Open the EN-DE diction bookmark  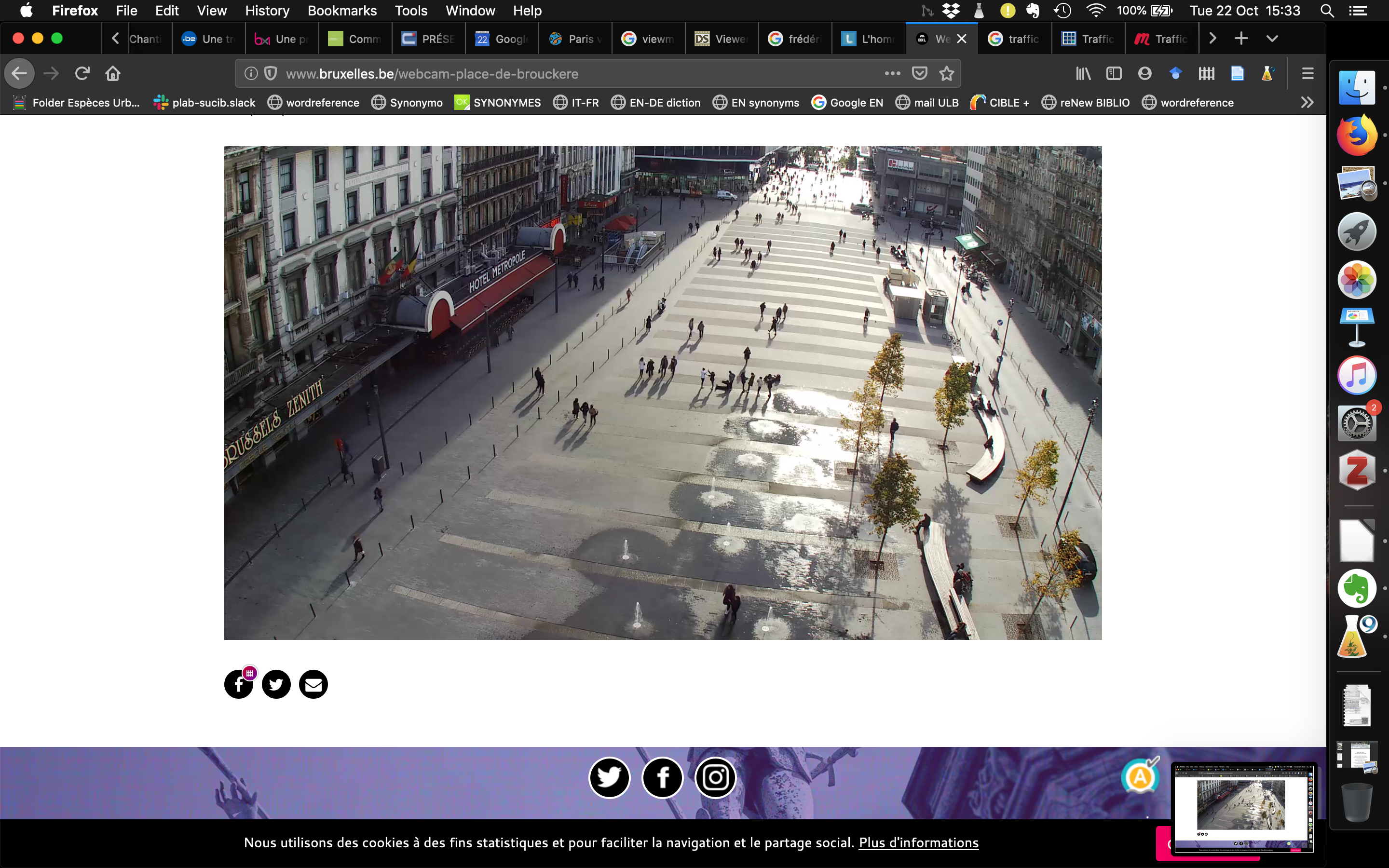tap(655, 103)
